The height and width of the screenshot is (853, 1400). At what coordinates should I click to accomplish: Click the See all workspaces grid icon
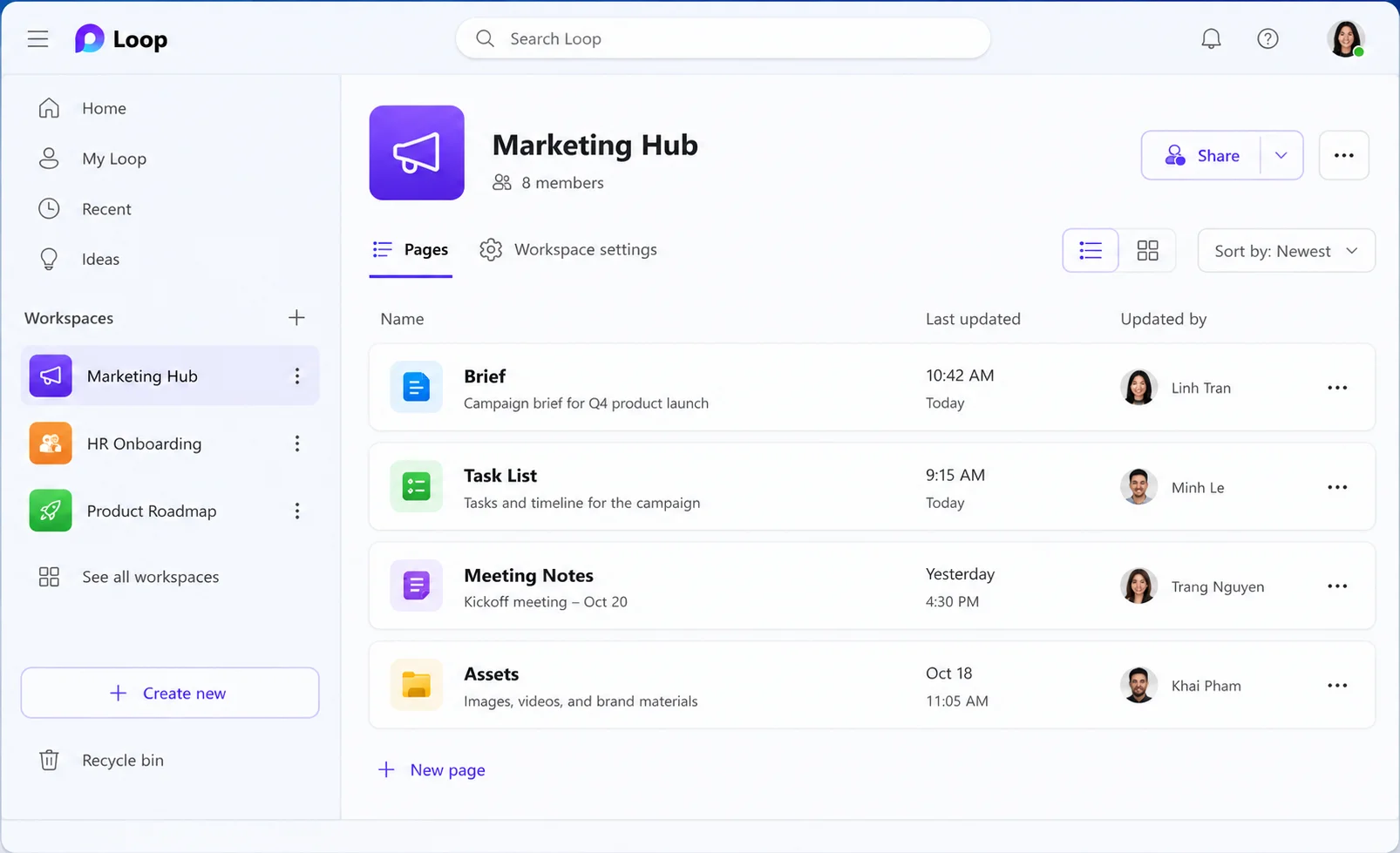[49, 577]
